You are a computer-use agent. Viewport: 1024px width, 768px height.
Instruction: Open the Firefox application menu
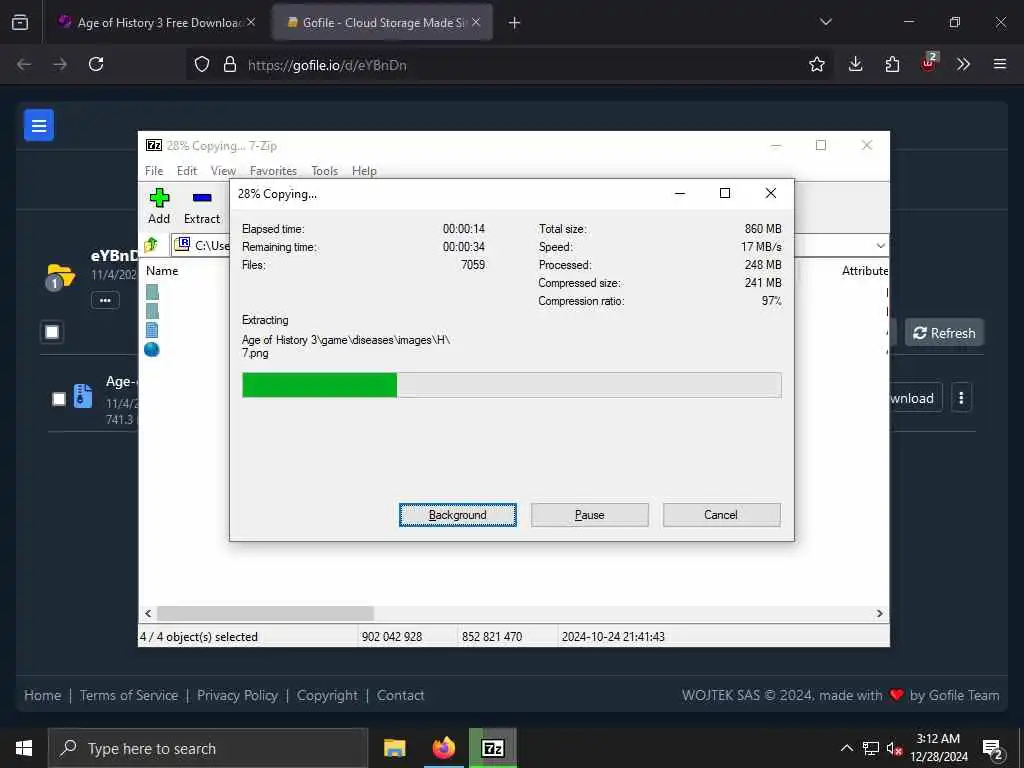[x=999, y=64]
